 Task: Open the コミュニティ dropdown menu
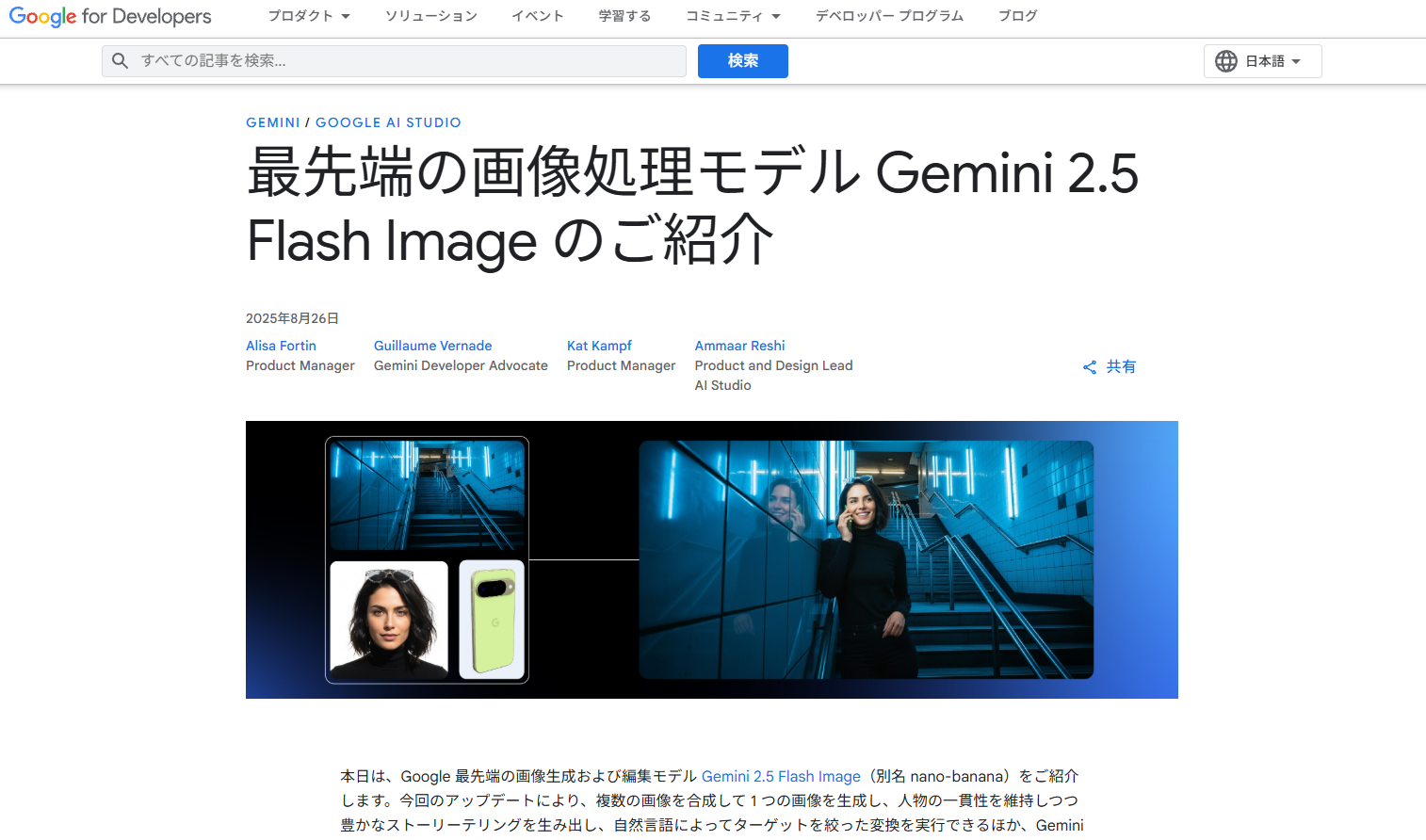(733, 16)
